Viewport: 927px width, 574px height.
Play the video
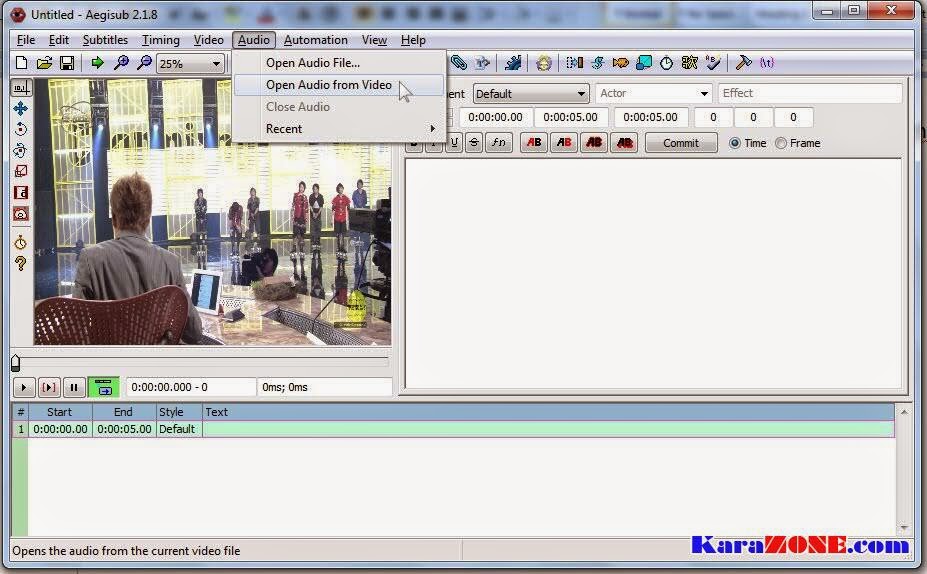tap(24, 388)
